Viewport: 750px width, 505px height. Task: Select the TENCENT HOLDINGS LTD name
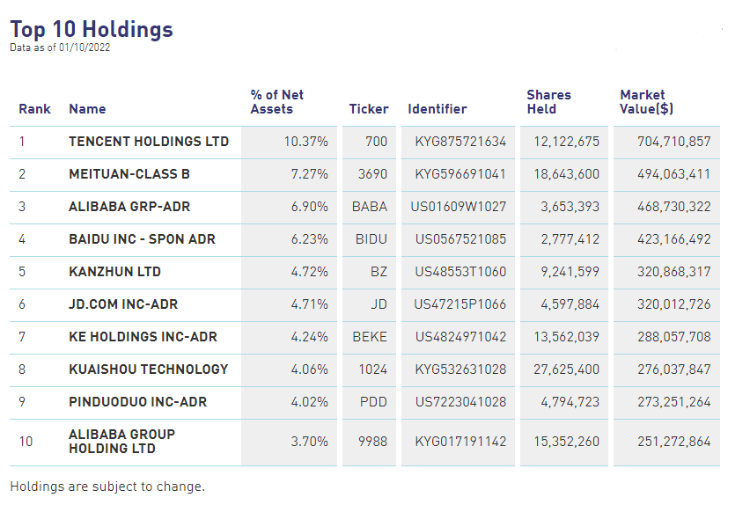(x=148, y=142)
